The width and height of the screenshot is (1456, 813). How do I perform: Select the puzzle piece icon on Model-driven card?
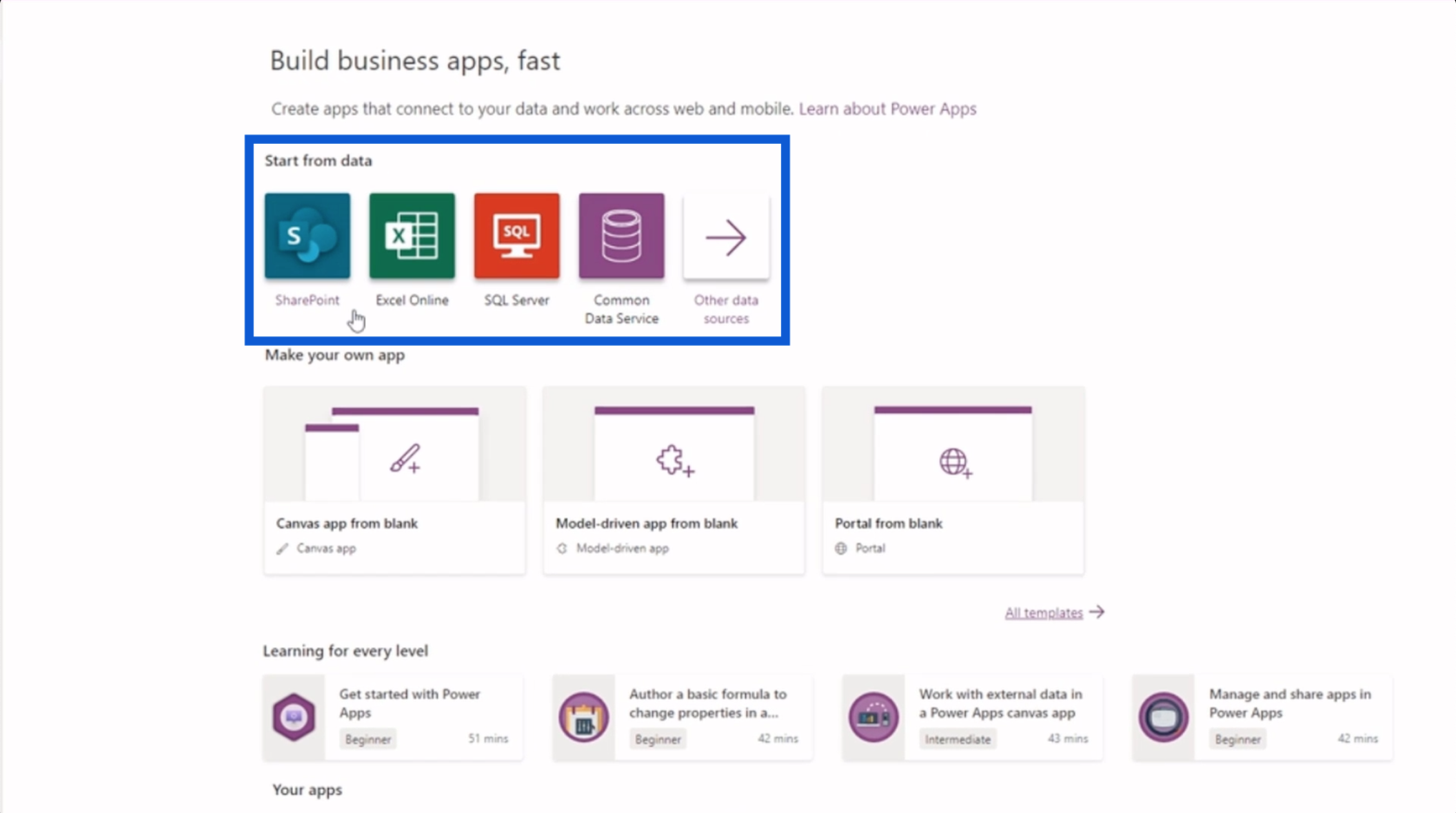[675, 461]
